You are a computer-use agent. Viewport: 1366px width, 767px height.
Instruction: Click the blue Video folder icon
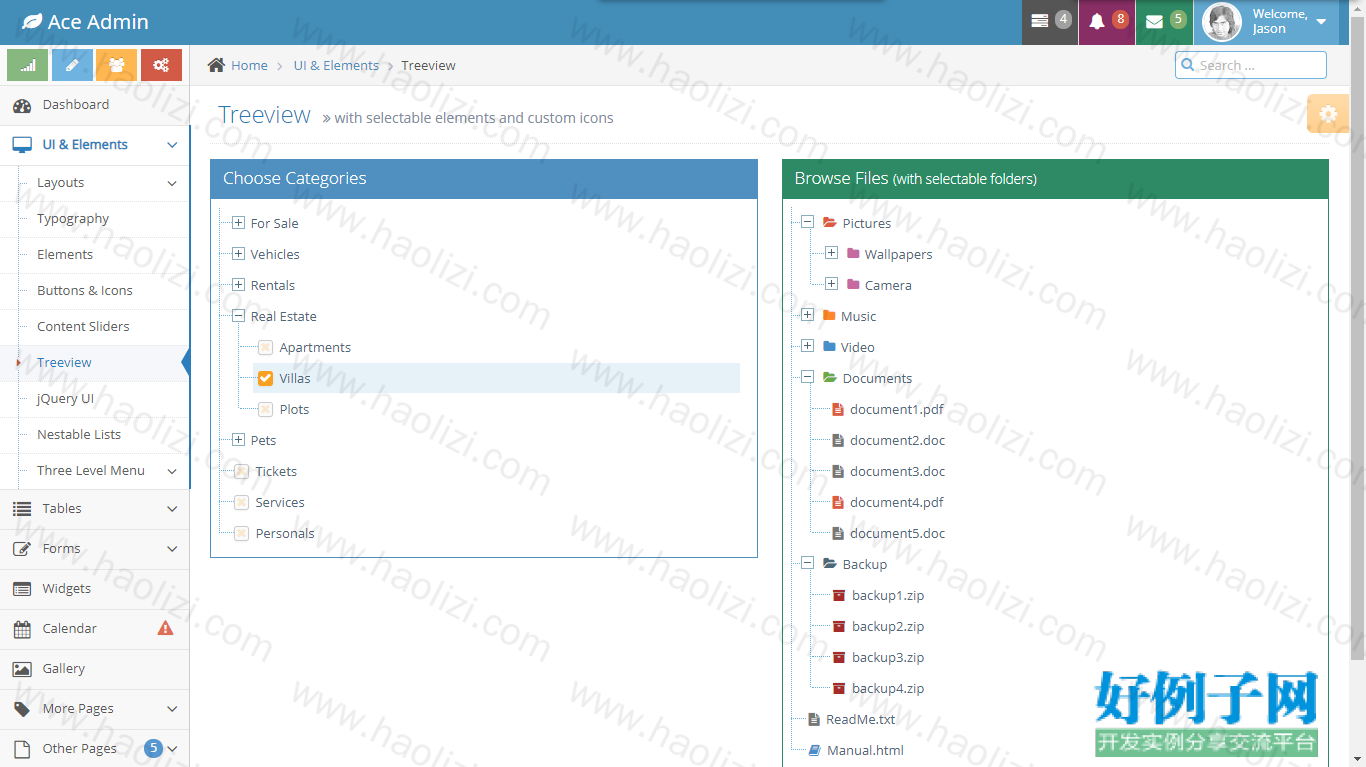point(829,347)
